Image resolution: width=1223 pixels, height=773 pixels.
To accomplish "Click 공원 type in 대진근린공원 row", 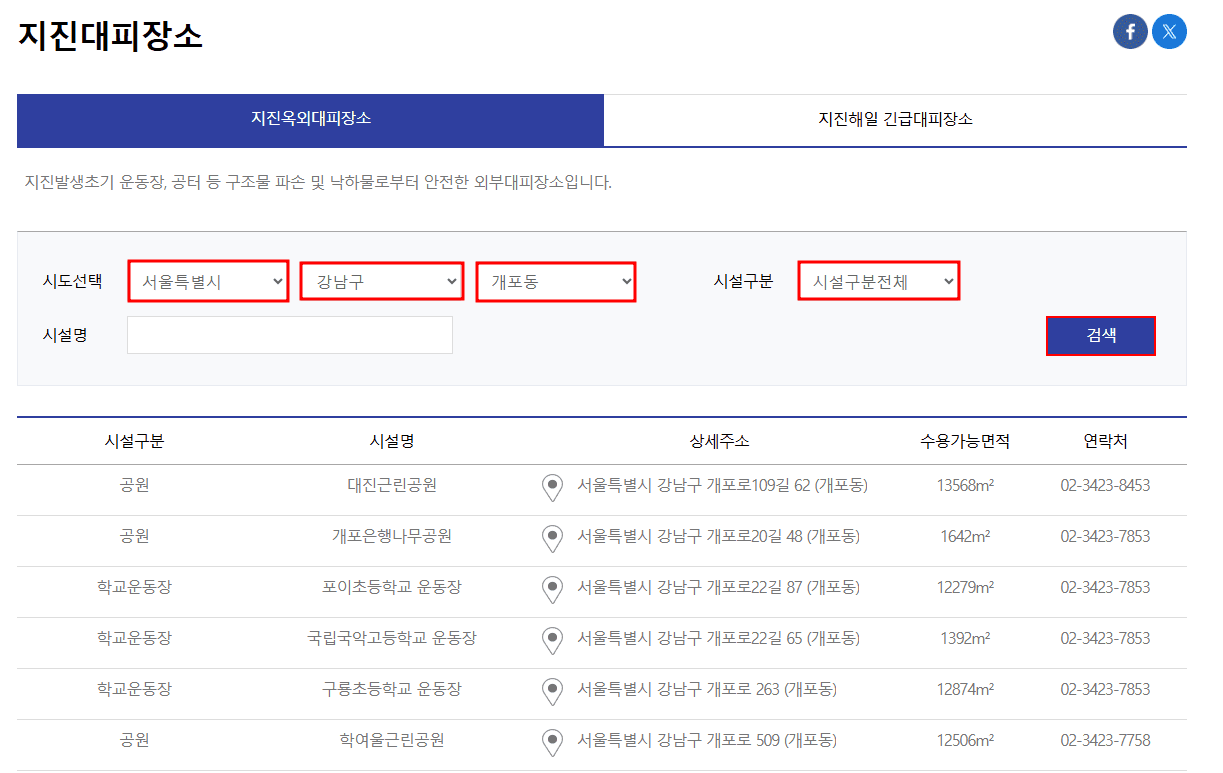I will pos(134,485).
